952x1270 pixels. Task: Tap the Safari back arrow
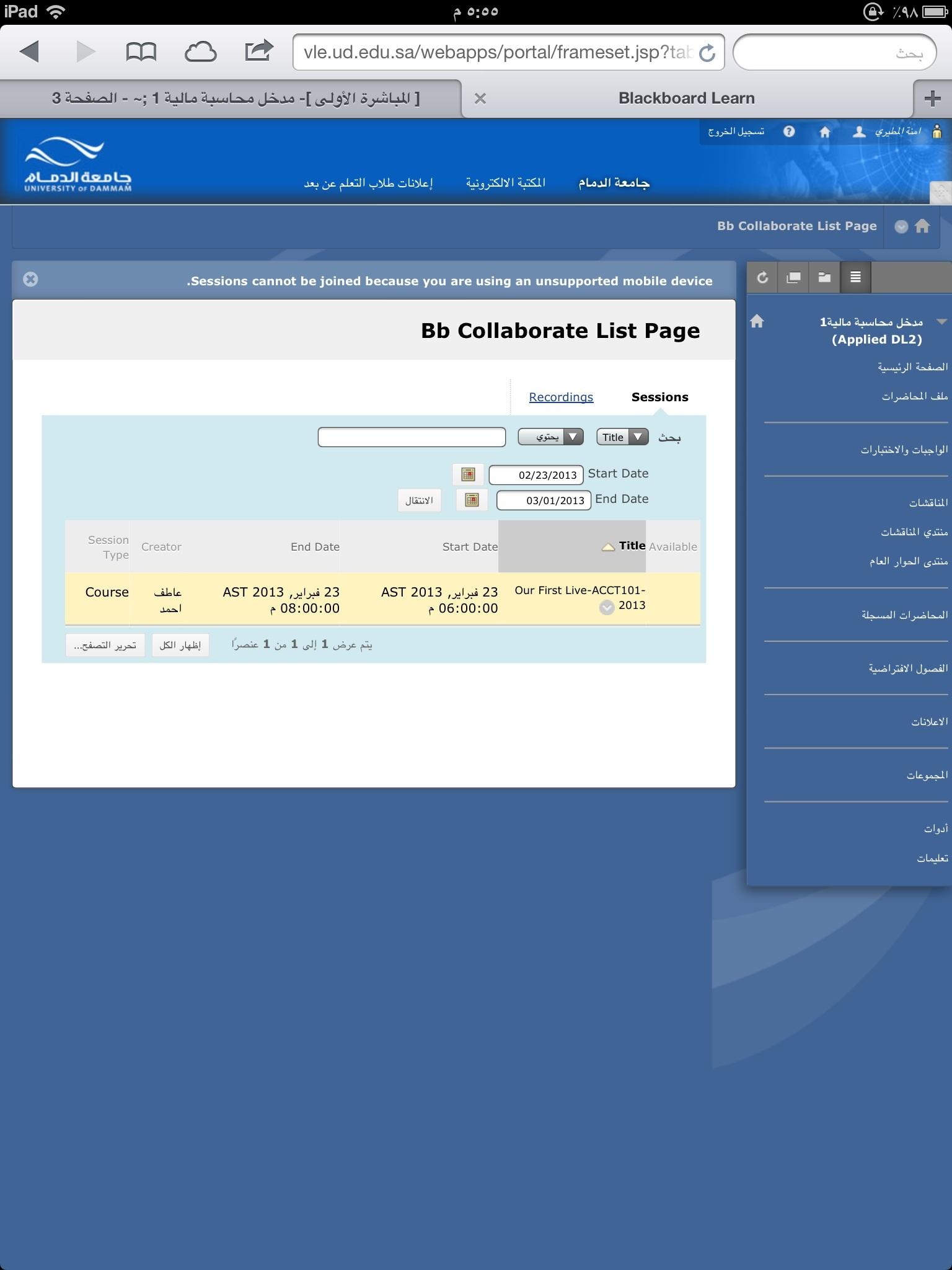(x=29, y=51)
